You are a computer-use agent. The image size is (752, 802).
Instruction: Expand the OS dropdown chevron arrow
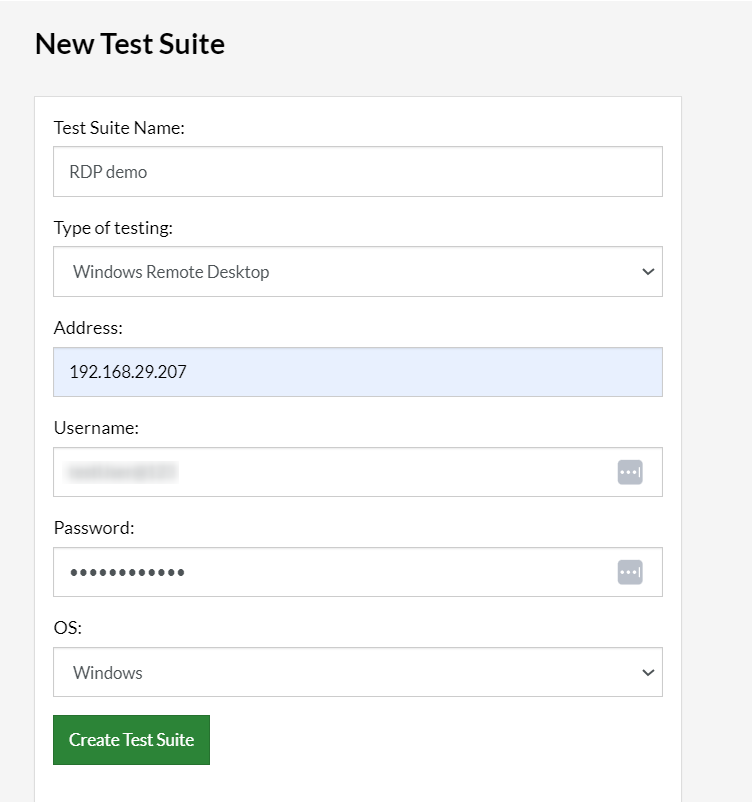pos(647,672)
